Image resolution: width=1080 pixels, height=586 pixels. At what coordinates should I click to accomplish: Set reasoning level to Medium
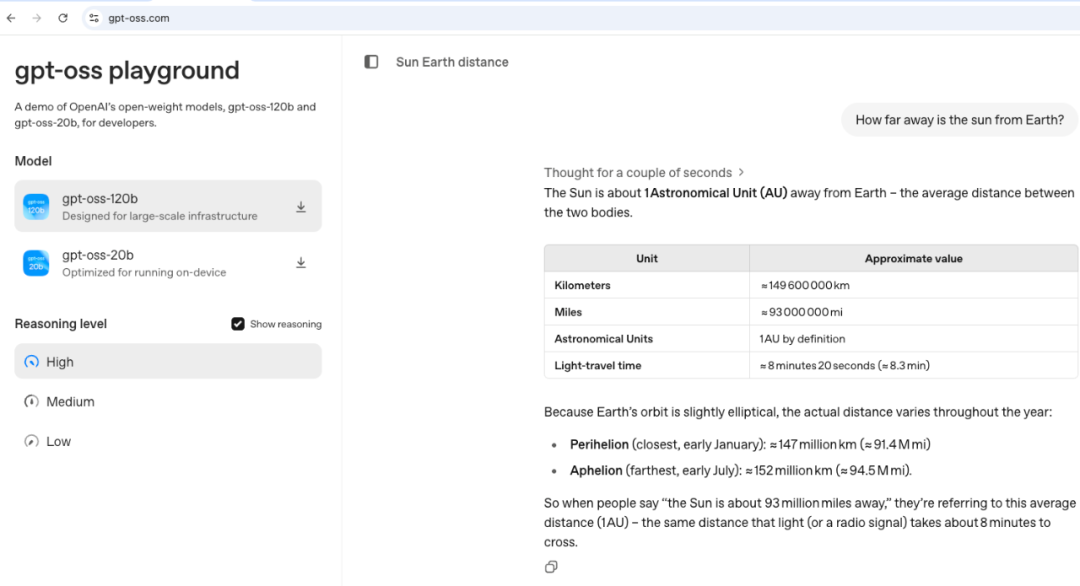(x=168, y=401)
